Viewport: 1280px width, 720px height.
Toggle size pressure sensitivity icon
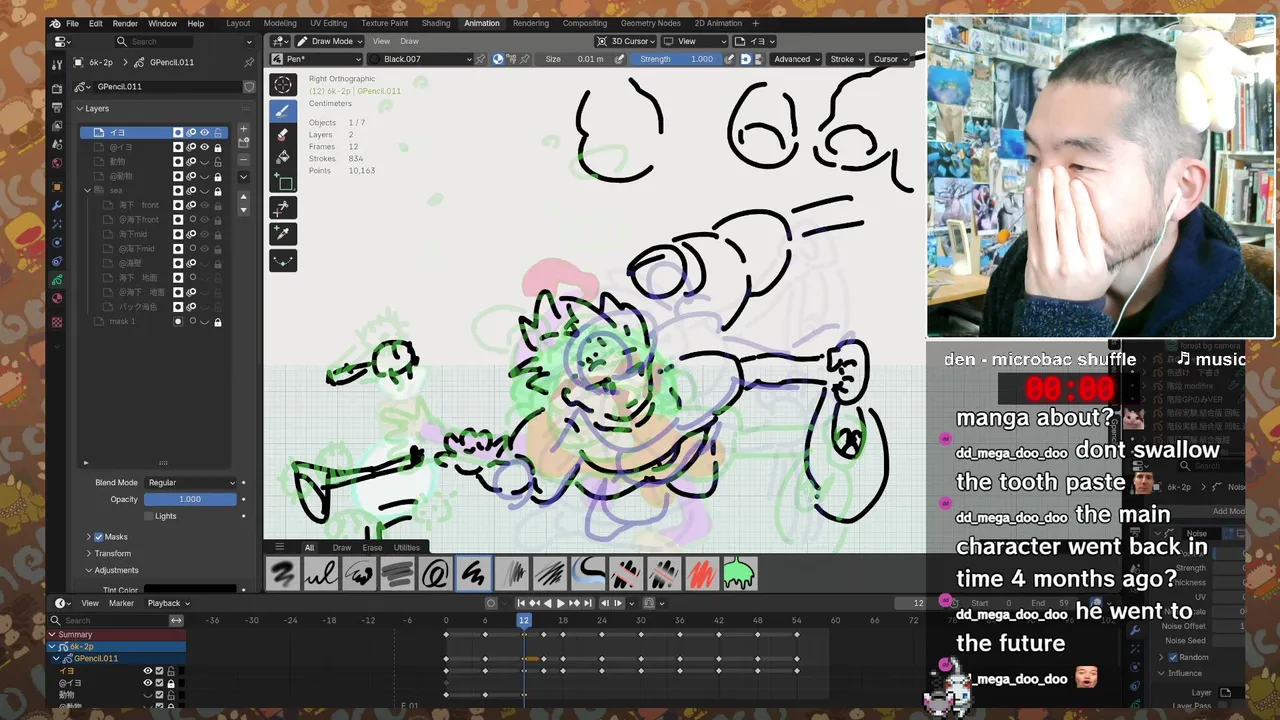coord(620,59)
